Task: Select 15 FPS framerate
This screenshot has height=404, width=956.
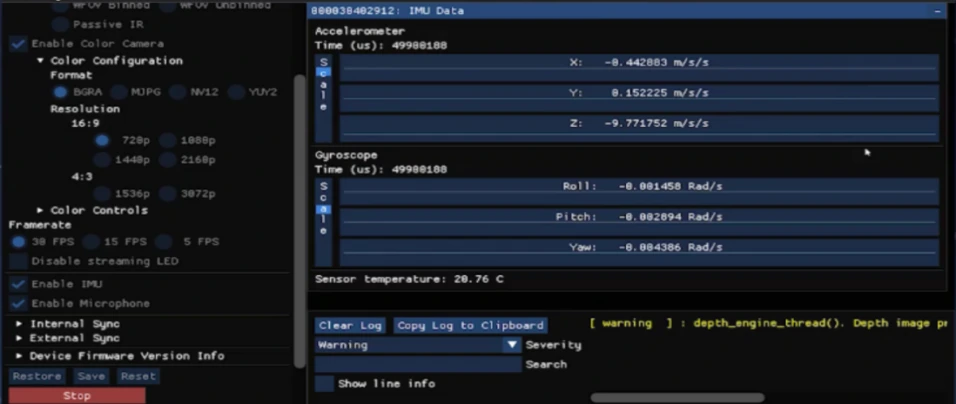Action: click(91, 242)
